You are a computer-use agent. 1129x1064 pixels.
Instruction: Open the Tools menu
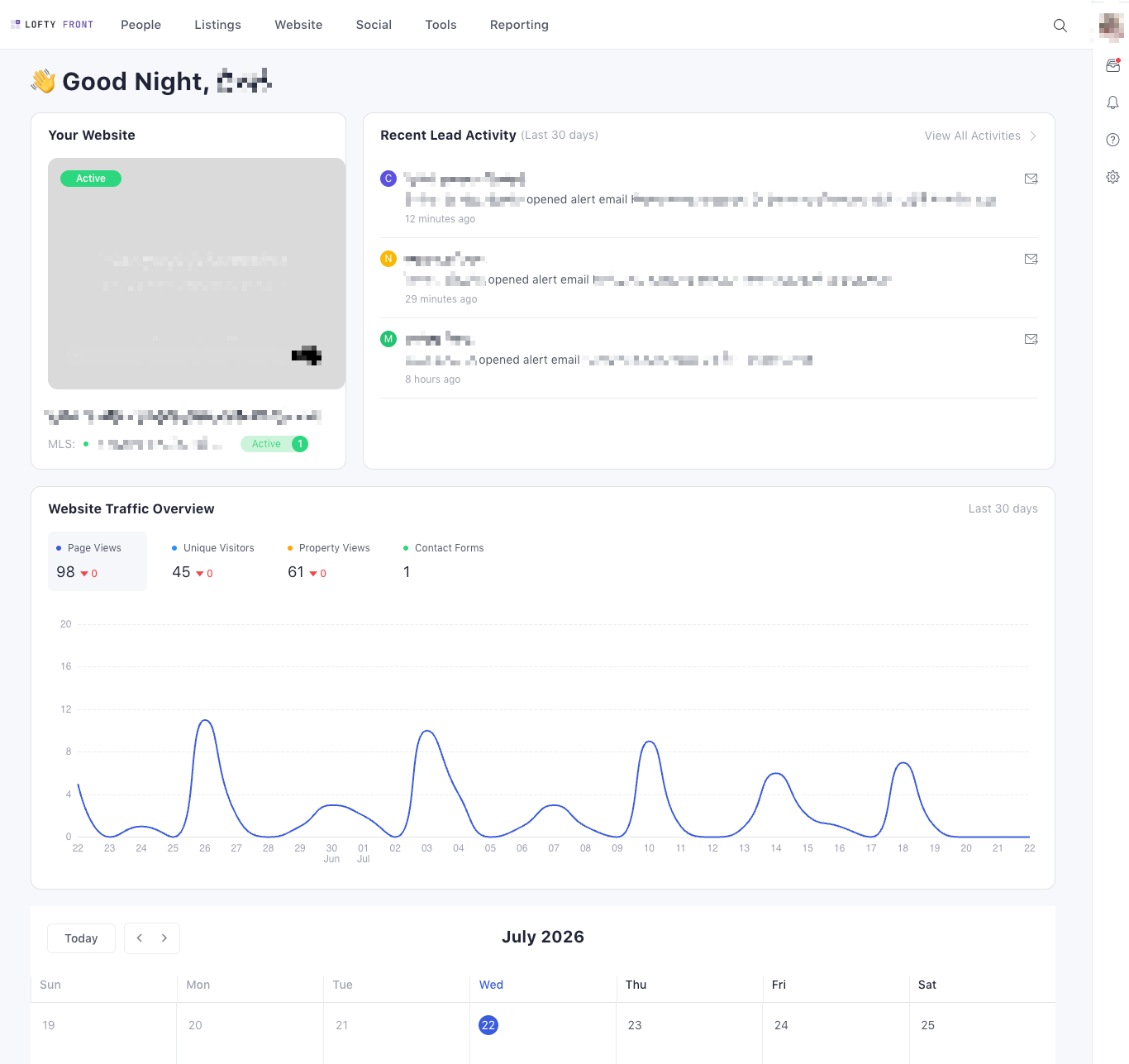click(x=441, y=25)
